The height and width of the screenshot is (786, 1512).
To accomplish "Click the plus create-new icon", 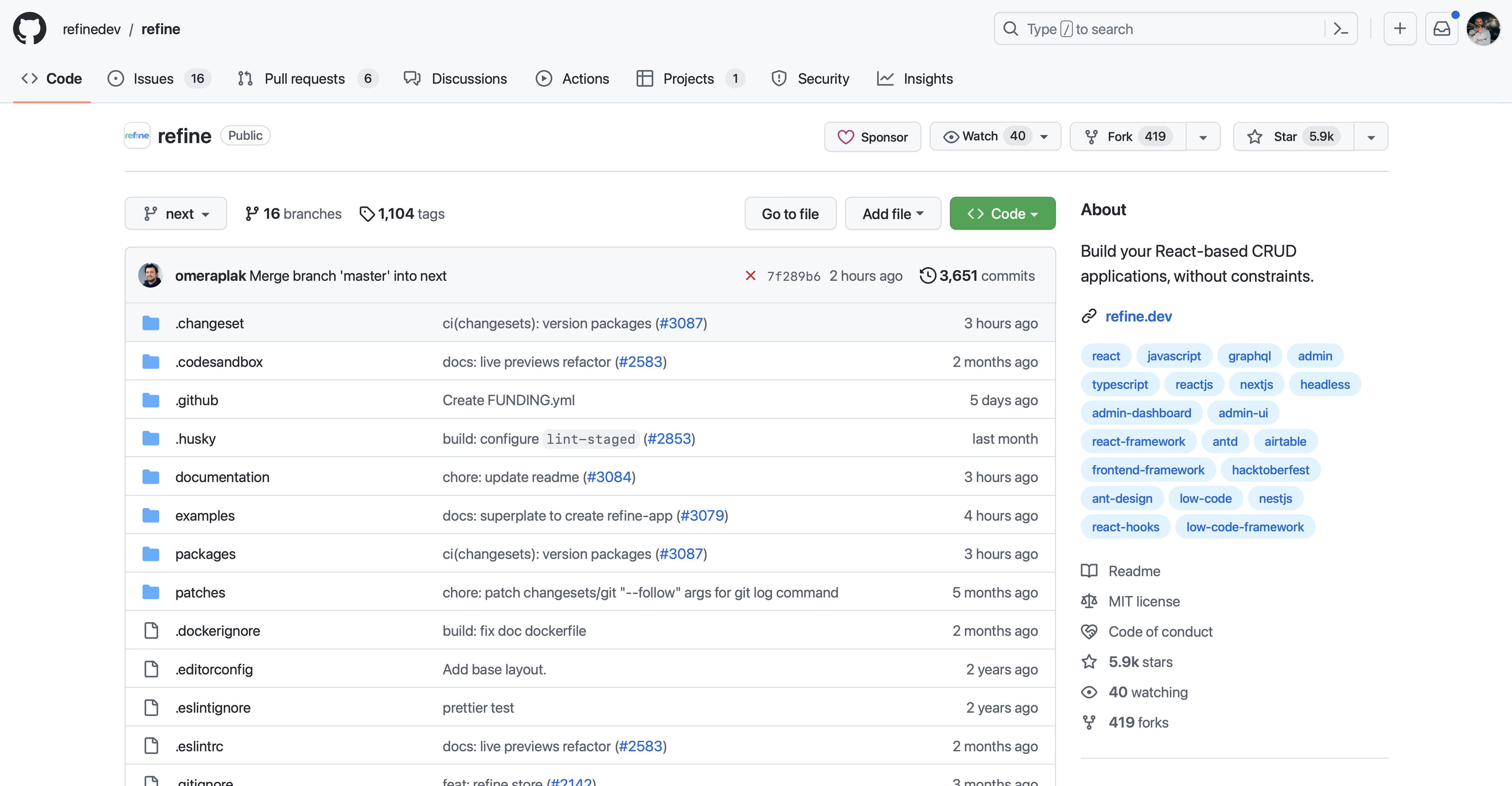I will [x=1400, y=29].
